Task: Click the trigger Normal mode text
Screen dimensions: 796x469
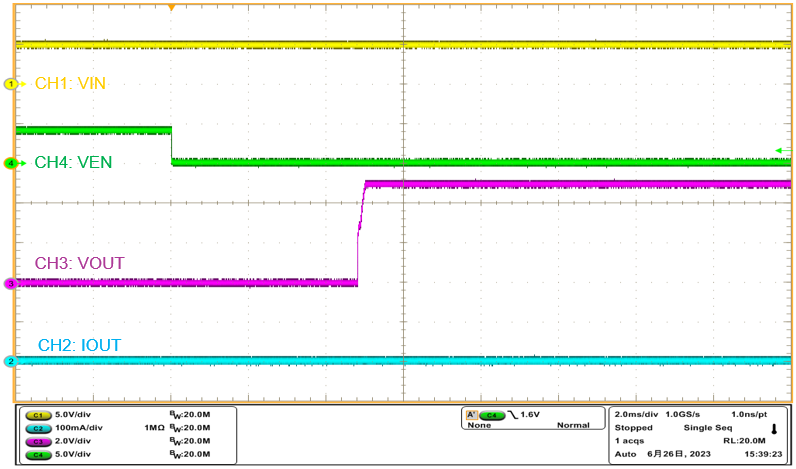Action: point(573,426)
